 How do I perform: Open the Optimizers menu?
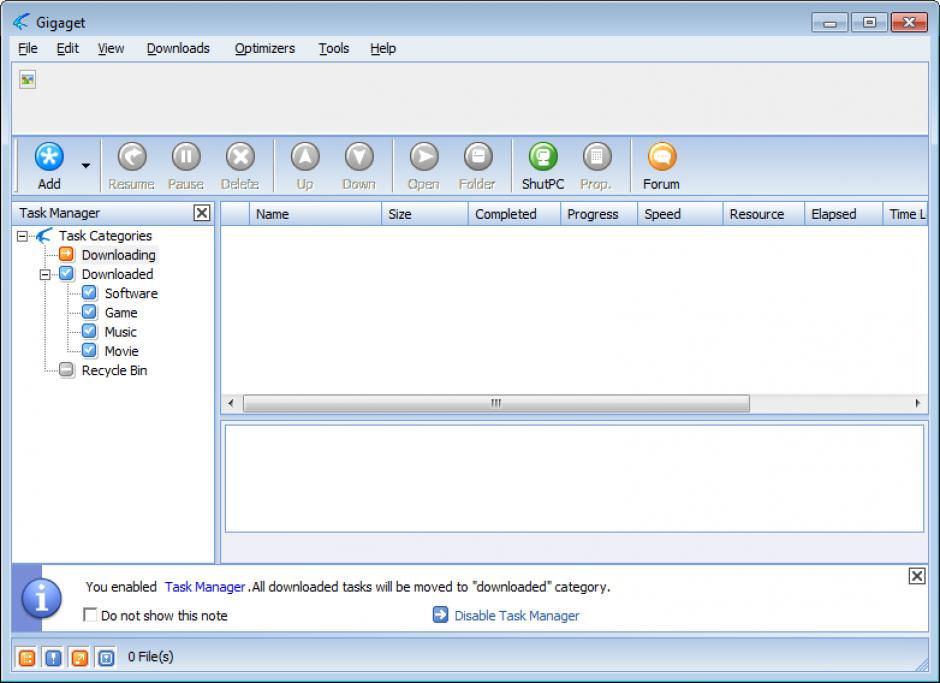[x=265, y=49]
